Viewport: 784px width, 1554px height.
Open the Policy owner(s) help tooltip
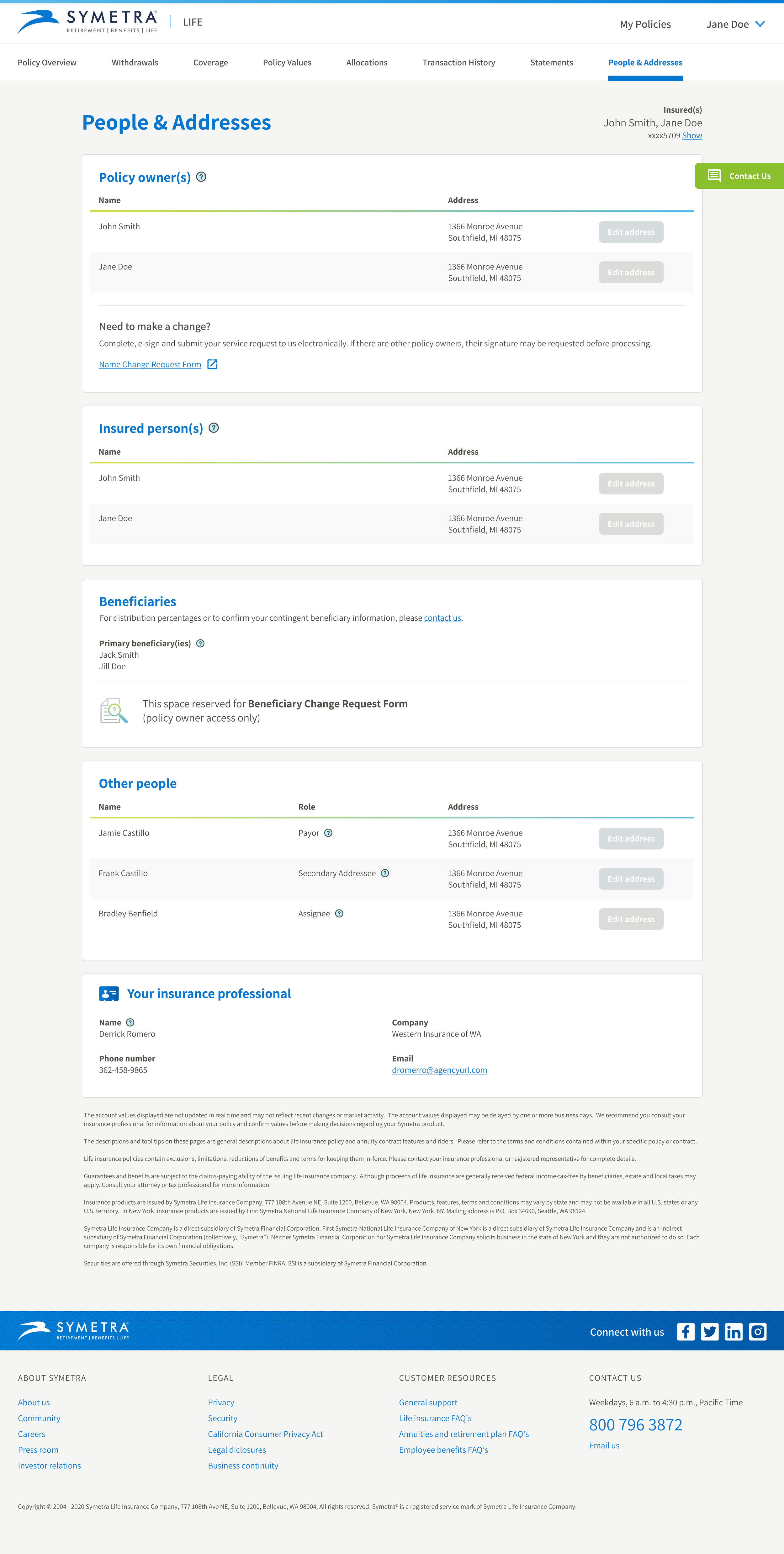[x=201, y=177]
